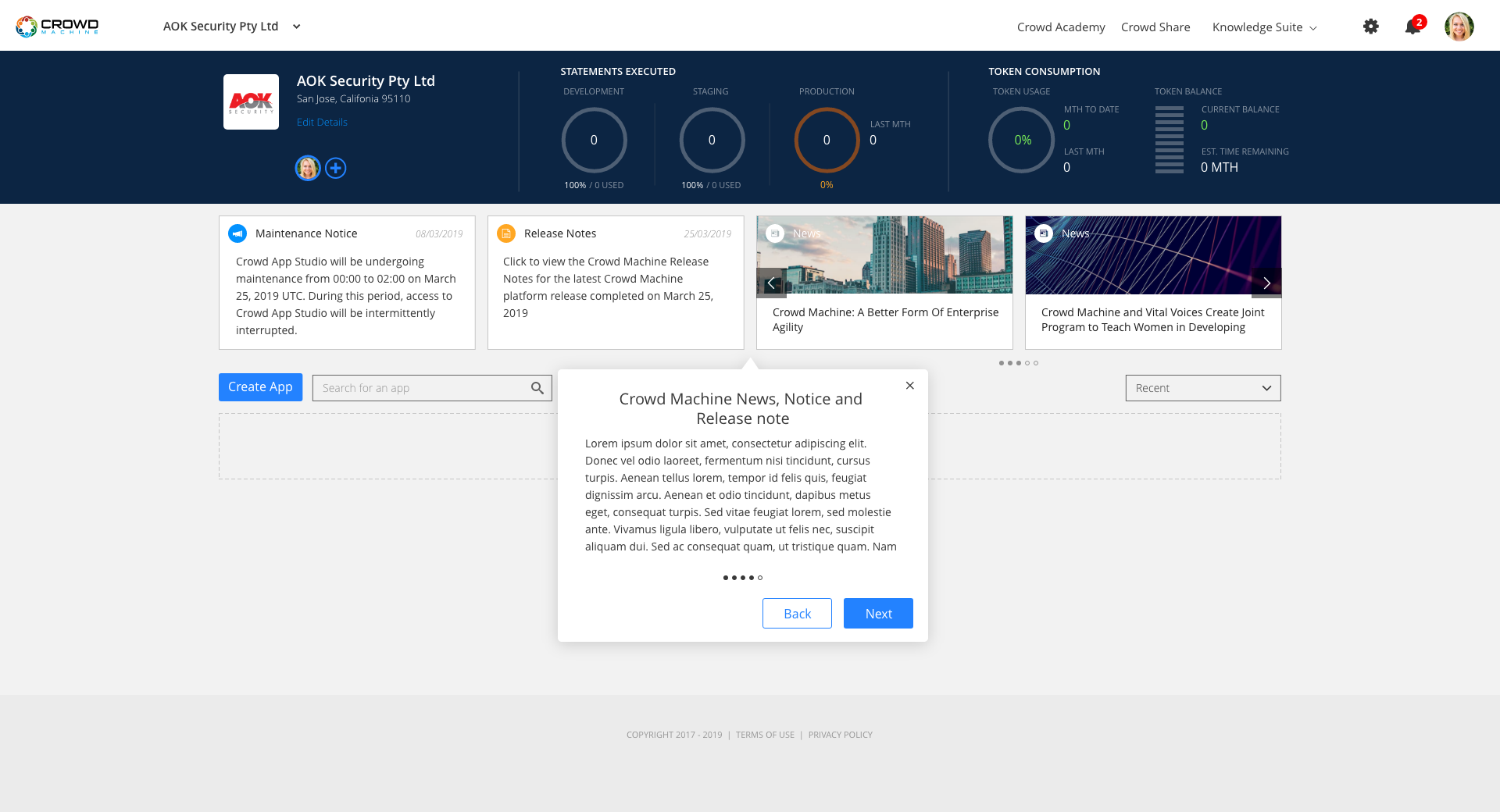Click the Maintenance Notice date 08/03/2019
Viewport: 1500px width, 812px height.
439,234
